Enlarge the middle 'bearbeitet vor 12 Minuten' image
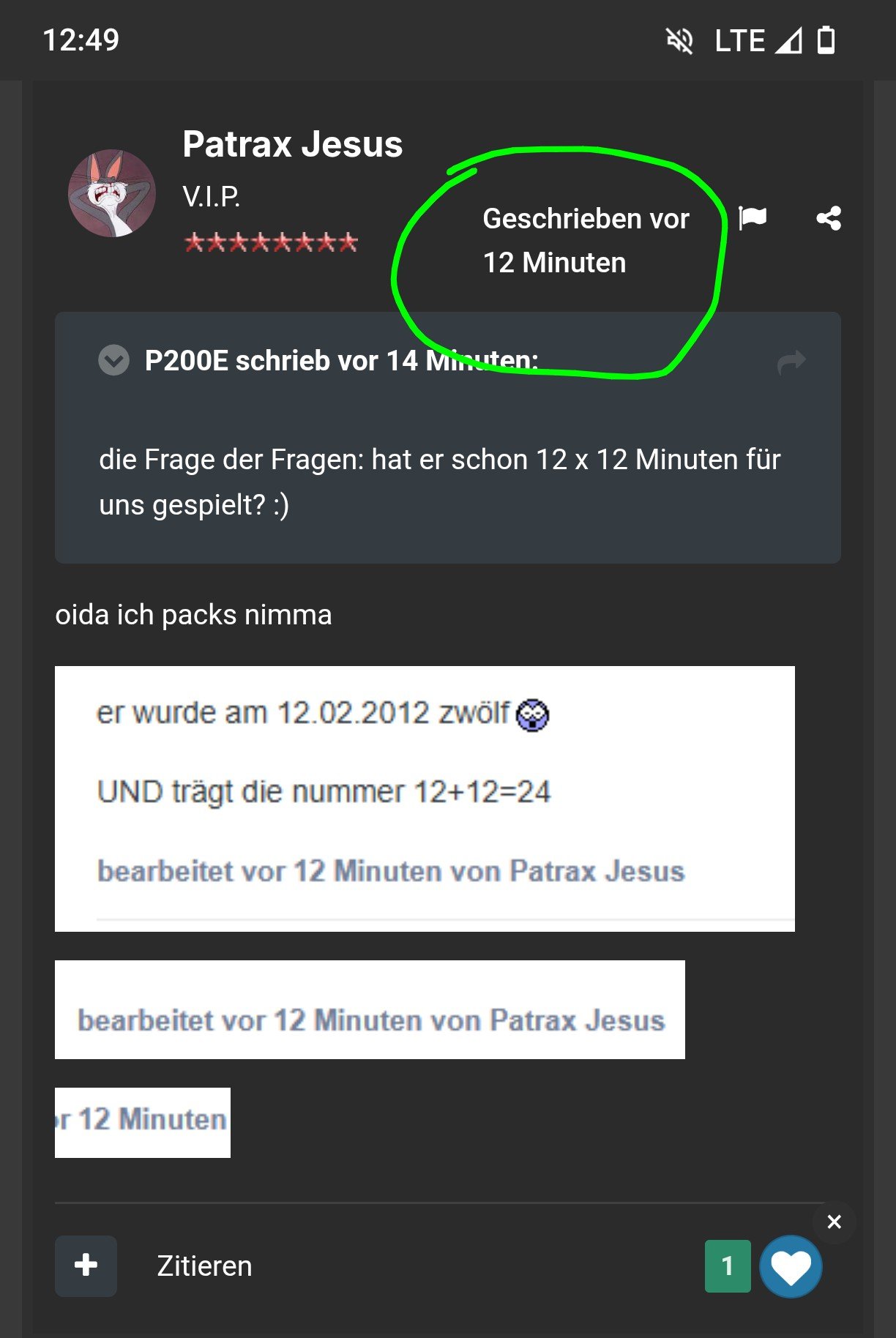 click(x=370, y=1009)
